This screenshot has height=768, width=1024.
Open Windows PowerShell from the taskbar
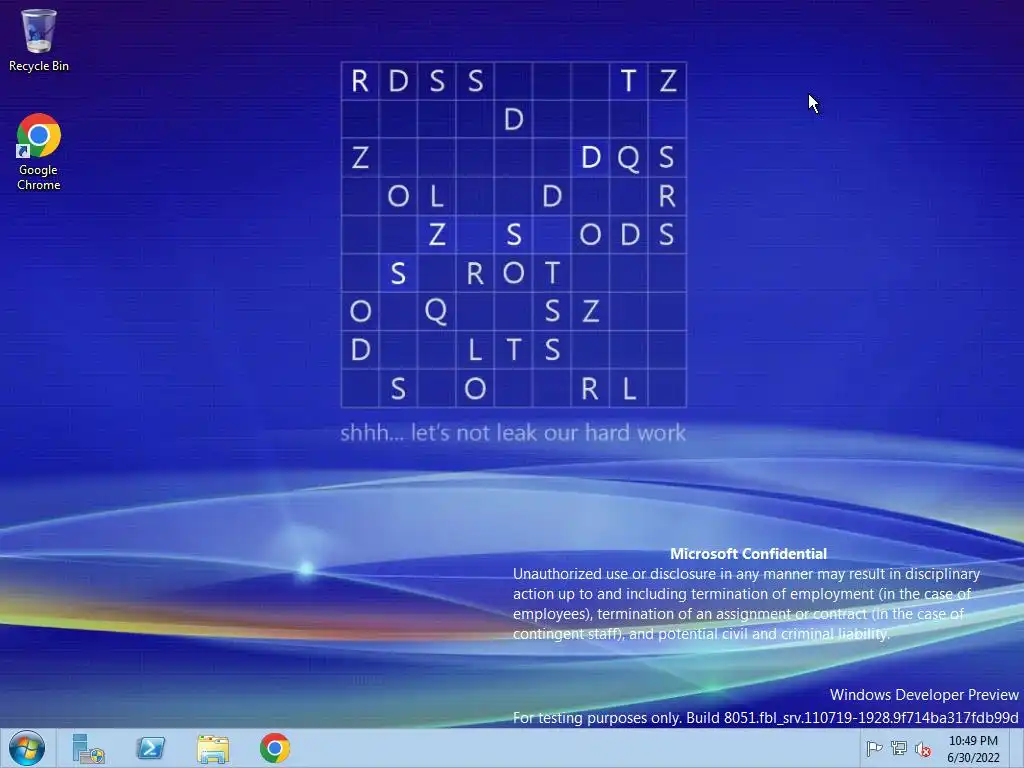coord(150,748)
